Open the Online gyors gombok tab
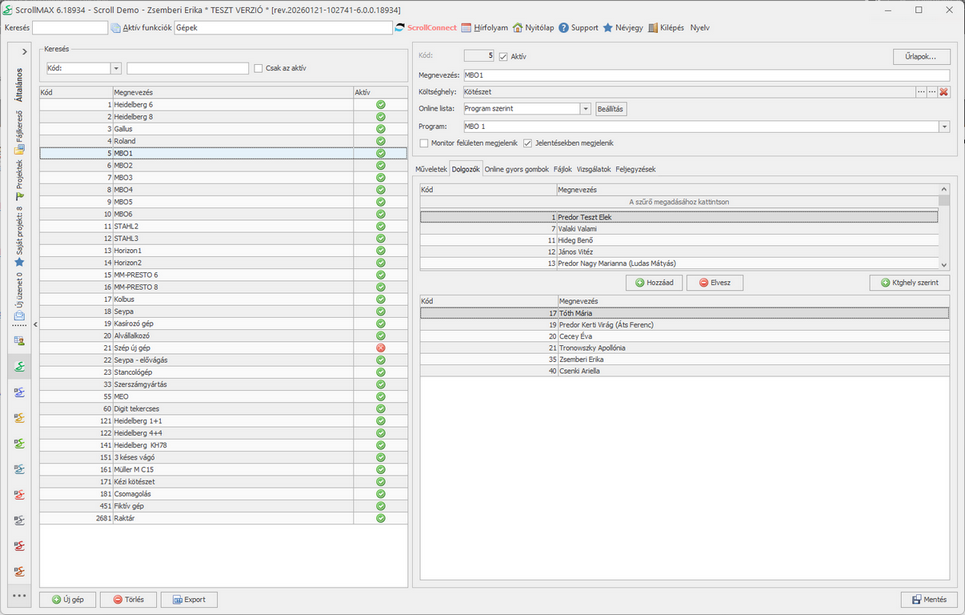The image size is (965, 615). (x=516, y=169)
